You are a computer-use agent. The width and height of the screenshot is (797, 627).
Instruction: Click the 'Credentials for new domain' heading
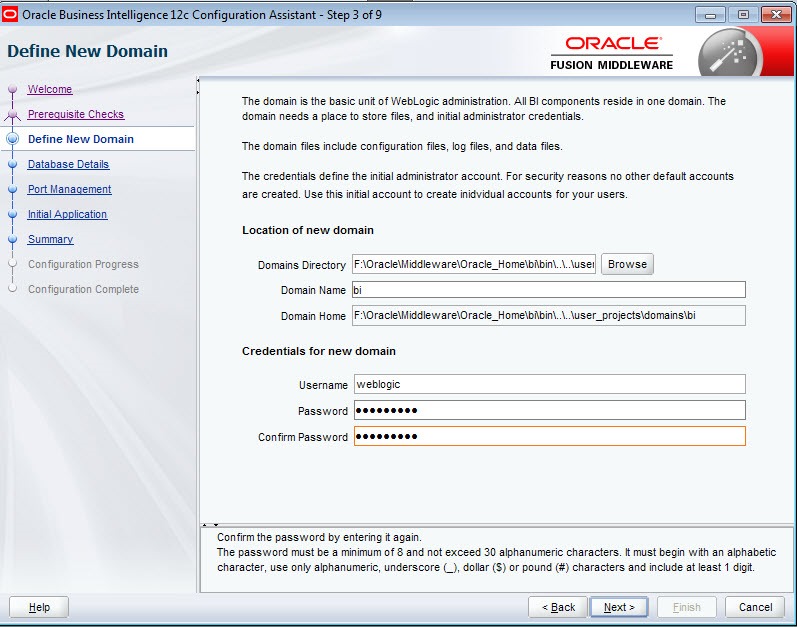coord(319,351)
